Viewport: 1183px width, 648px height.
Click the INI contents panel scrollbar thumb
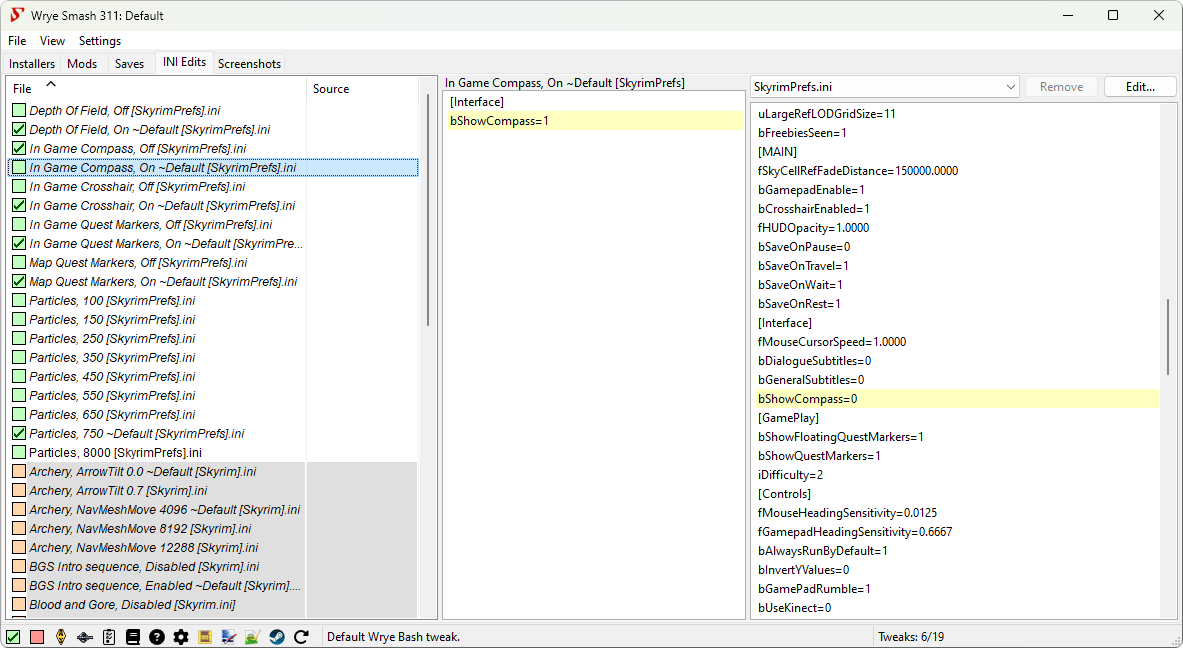pyautogui.click(x=1167, y=337)
